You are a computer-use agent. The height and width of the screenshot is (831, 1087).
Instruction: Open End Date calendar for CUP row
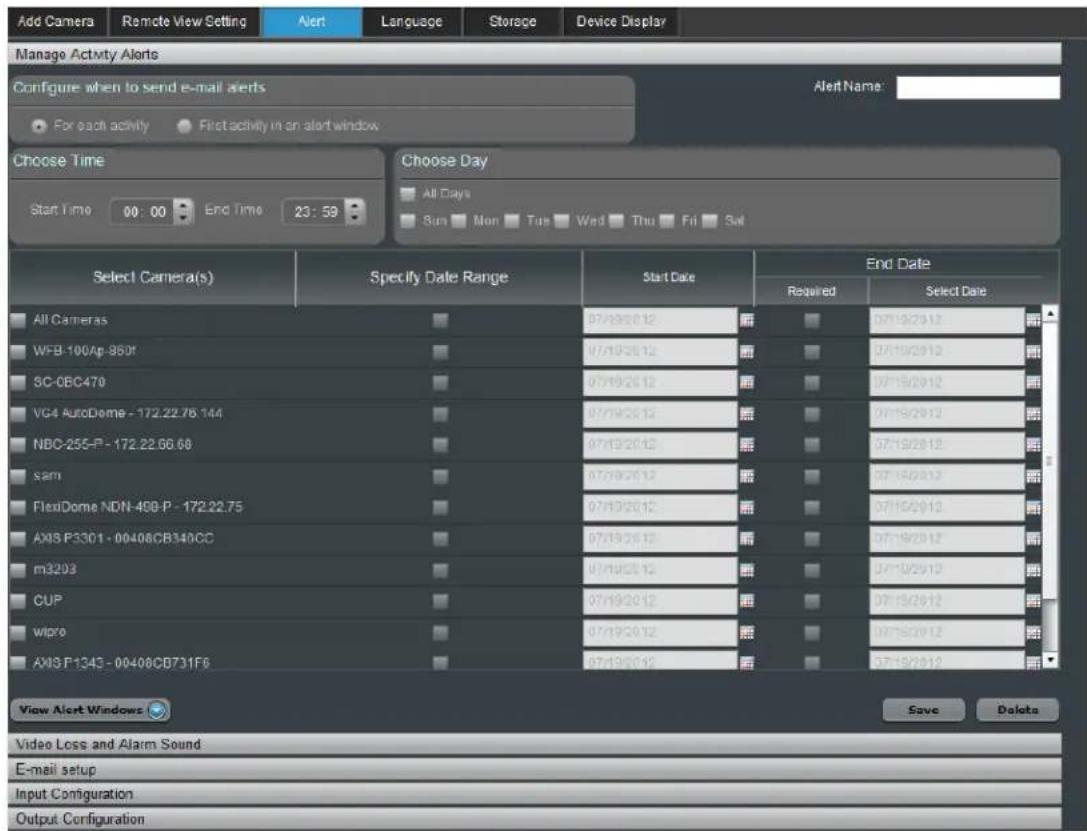pos(1033,601)
